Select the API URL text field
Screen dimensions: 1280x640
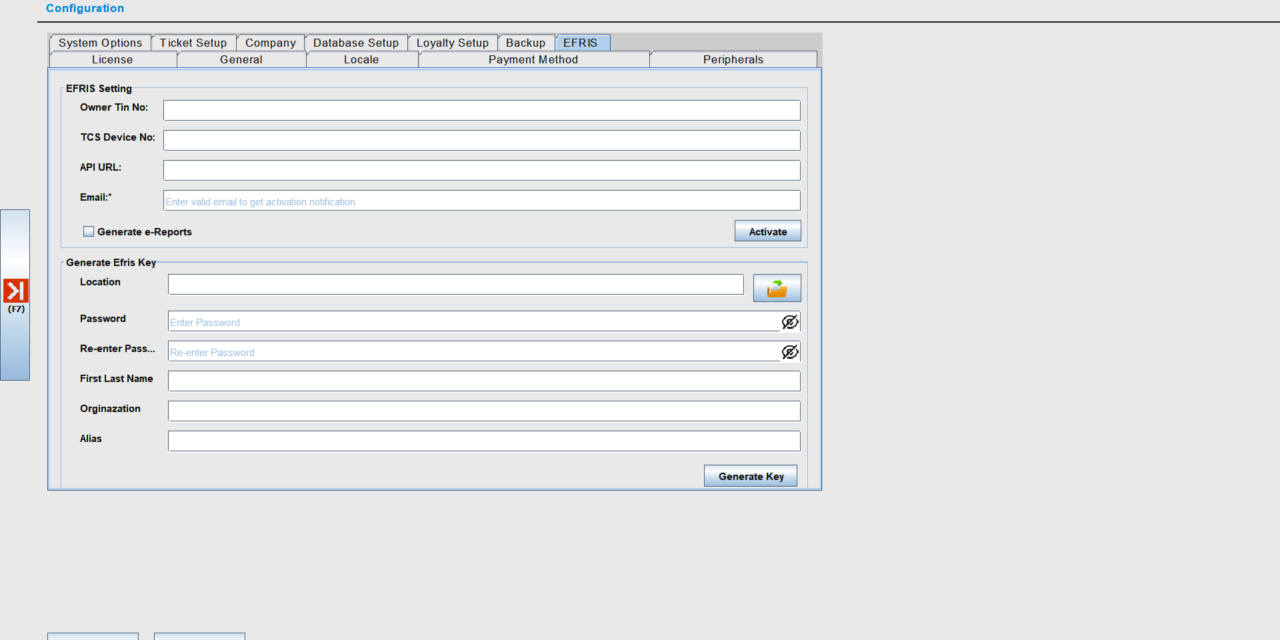point(481,170)
